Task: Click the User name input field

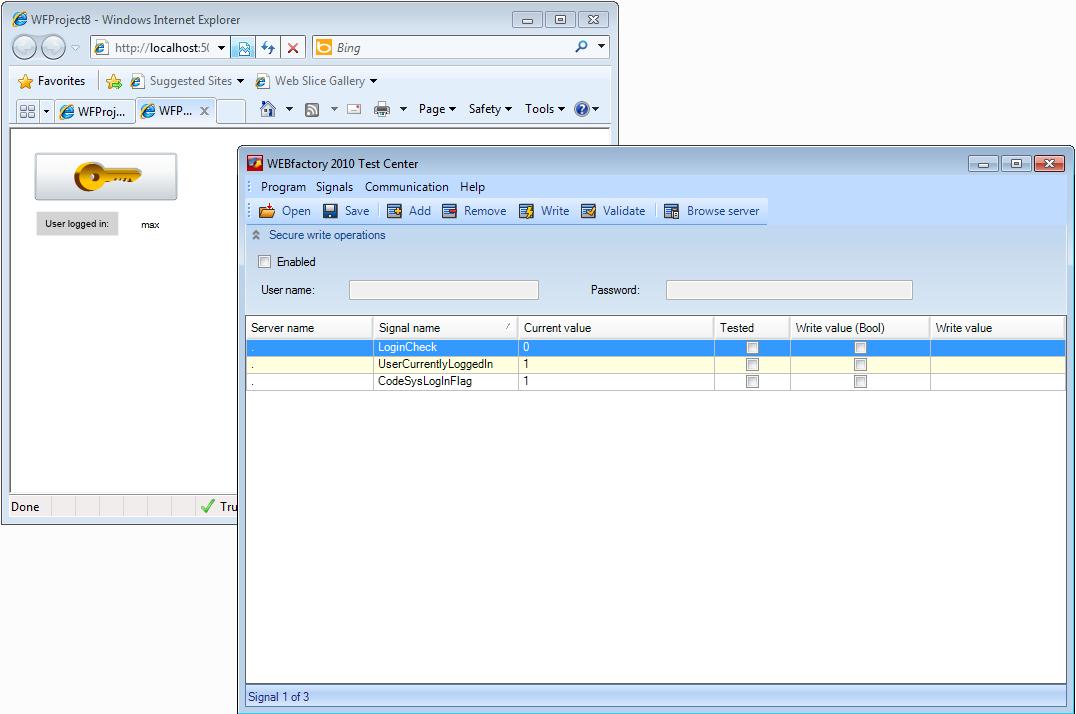Action: 443,290
